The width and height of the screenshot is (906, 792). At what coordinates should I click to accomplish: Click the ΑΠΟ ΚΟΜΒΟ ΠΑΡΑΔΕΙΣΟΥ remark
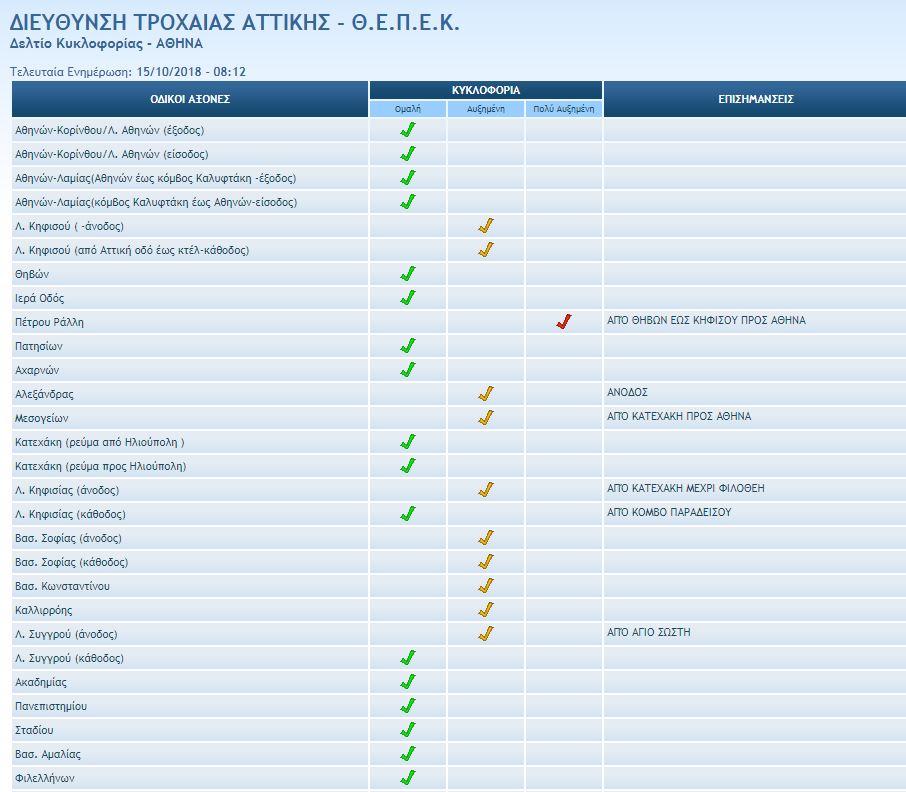(669, 513)
